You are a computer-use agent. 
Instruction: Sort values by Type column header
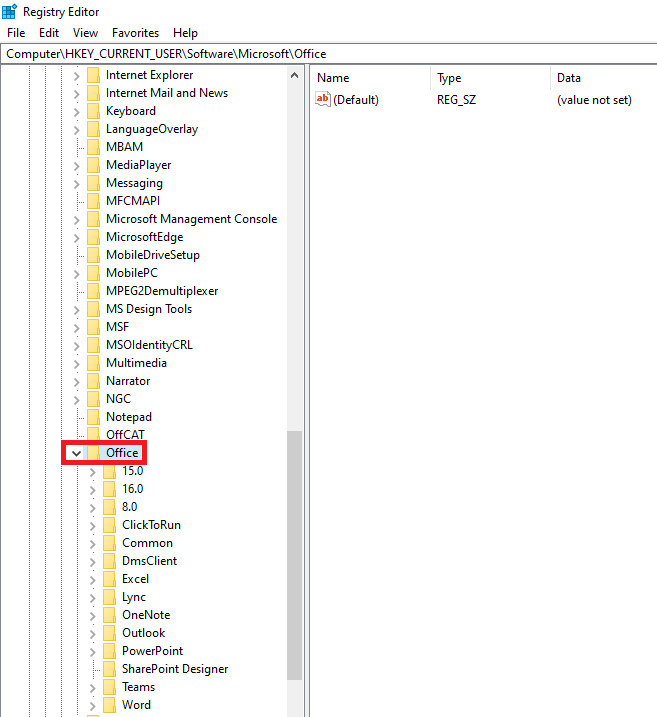[x=490, y=78]
